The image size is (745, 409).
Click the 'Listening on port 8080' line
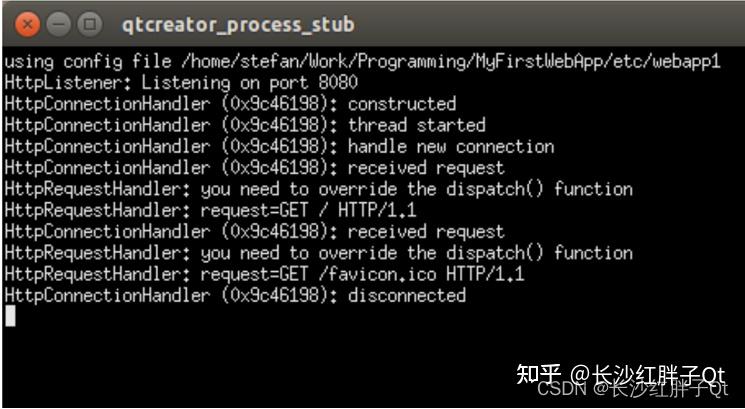[x=181, y=83]
